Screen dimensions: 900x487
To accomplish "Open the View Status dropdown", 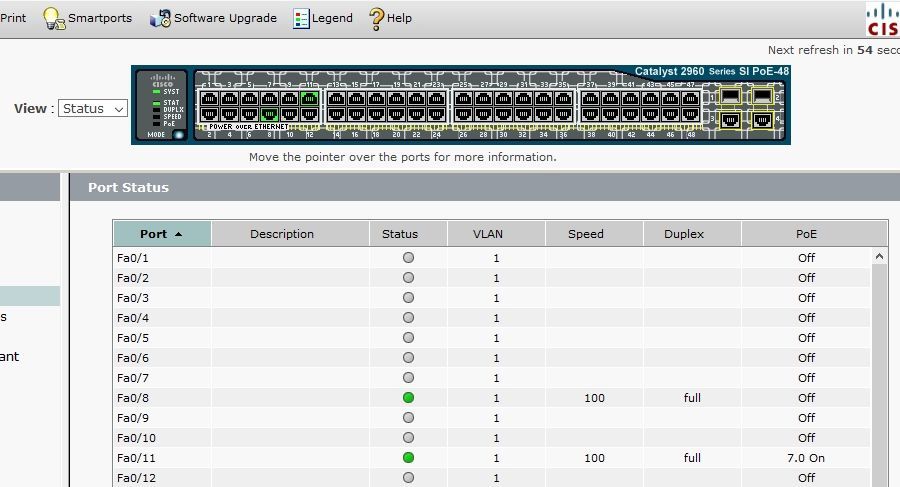I will click(92, 109).
